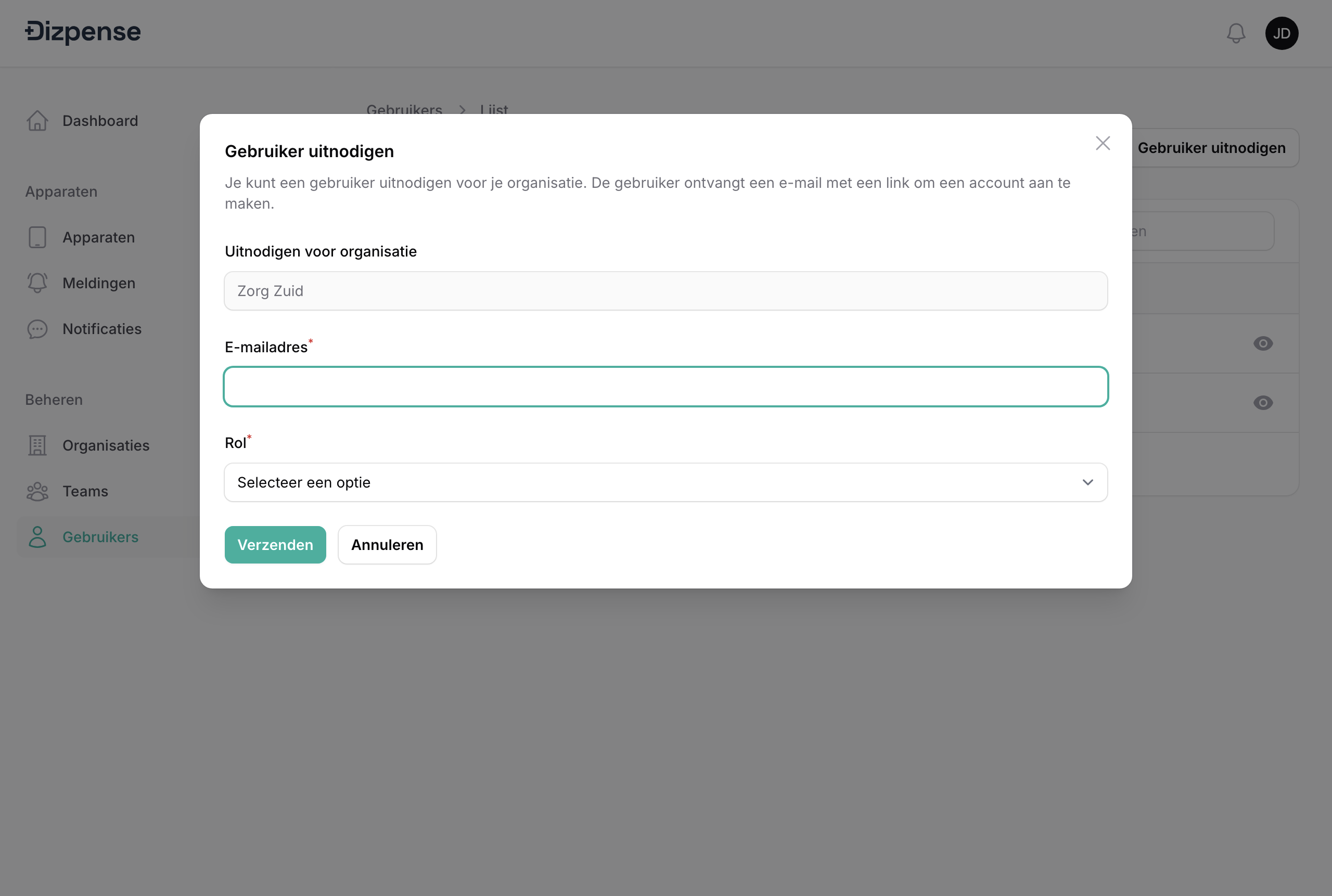
Task: Focus the E-mailadres input field
Action: [x=665, y=387]
